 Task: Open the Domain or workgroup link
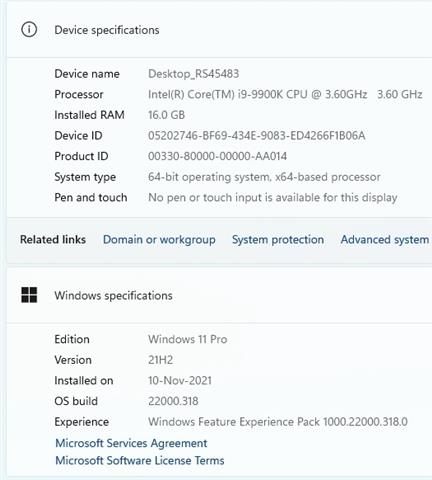(159, 240)
